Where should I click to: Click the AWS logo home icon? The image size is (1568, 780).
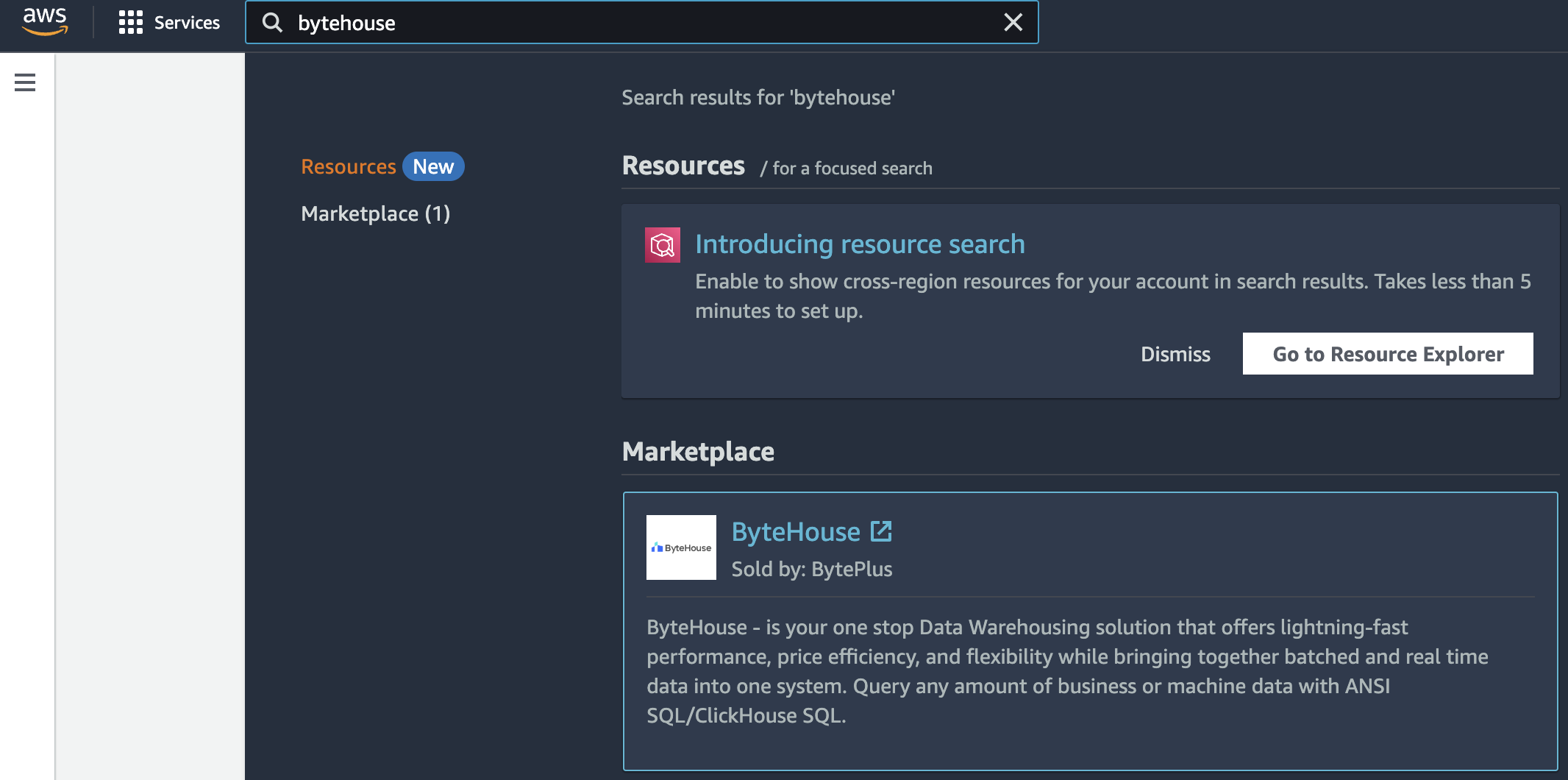pos(45,21)
